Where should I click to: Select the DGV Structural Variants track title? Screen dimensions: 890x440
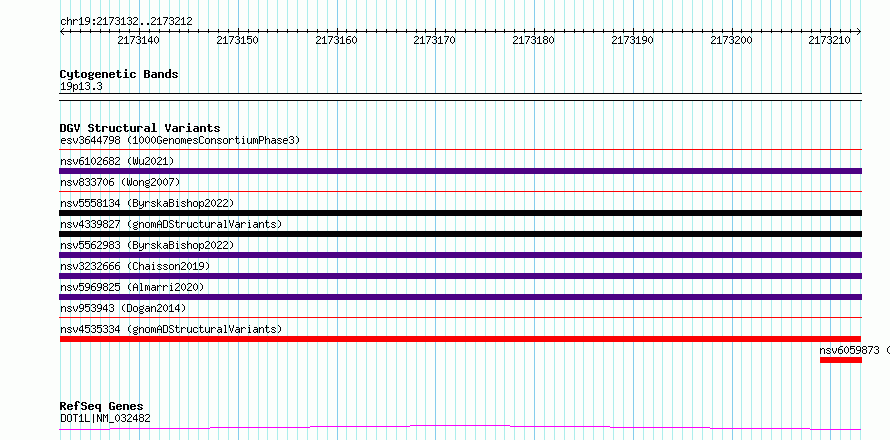pyautogui.click(x=140, y=128)
